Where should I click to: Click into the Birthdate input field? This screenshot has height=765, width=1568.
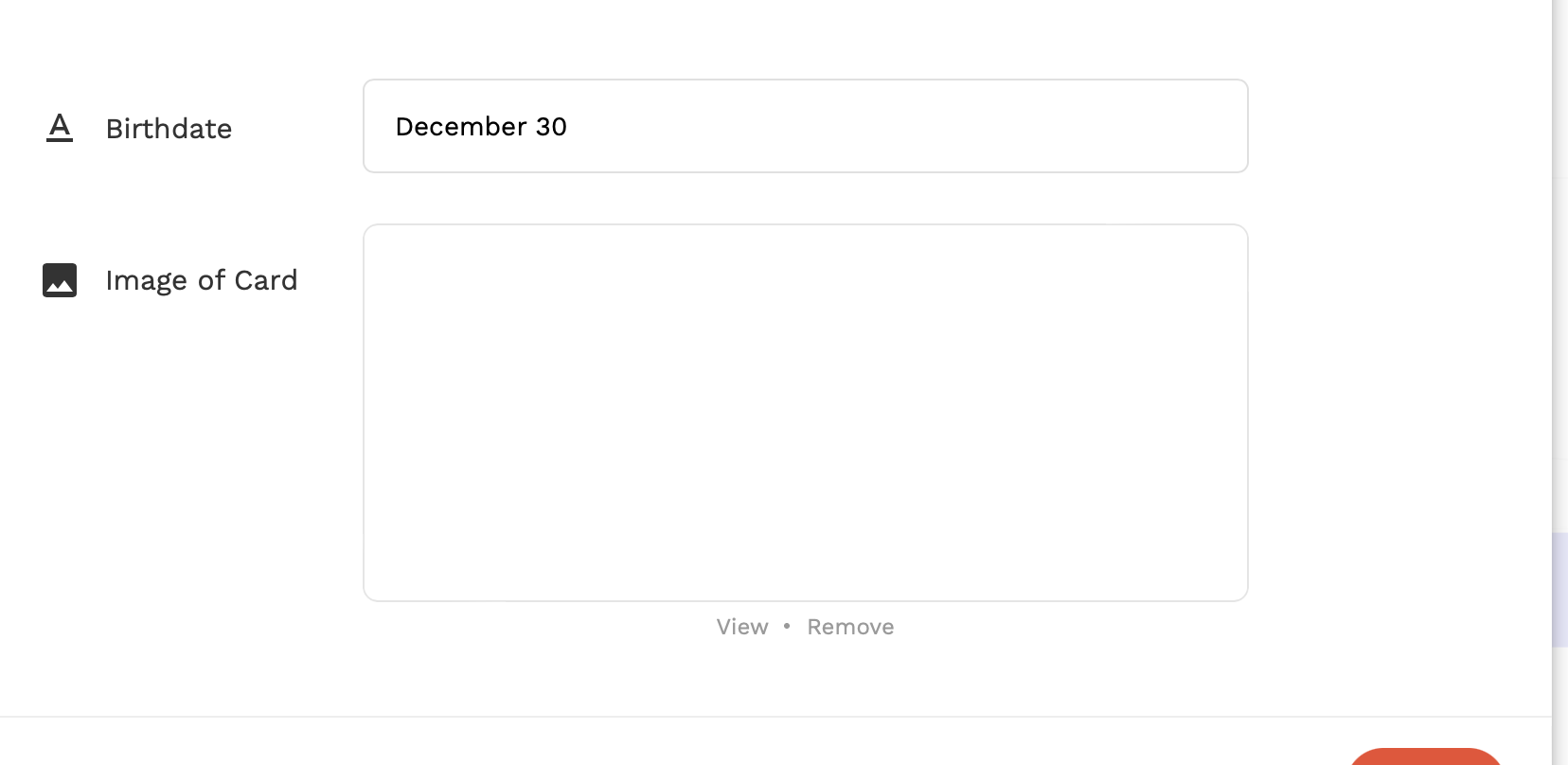pos(805,126)
